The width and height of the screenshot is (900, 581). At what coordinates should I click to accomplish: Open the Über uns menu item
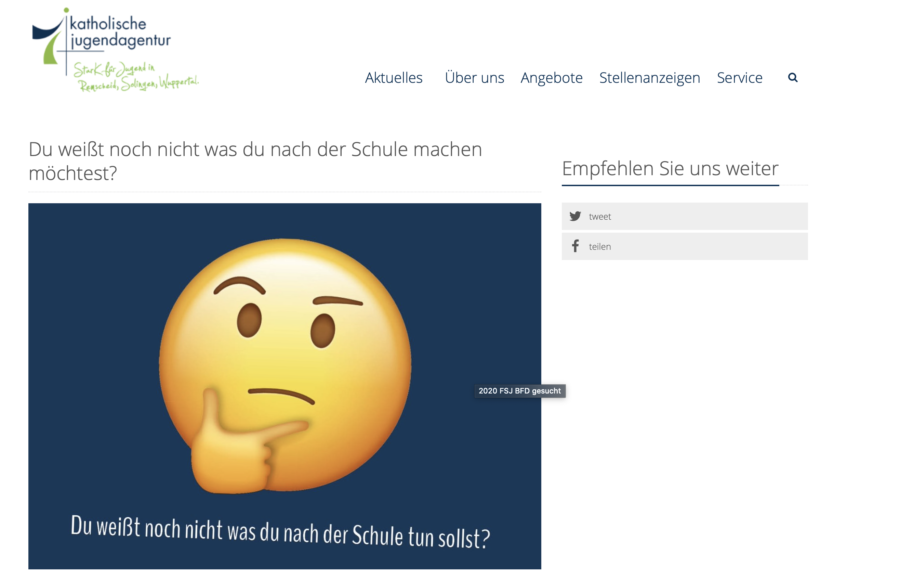pyautogui.click(x=474, y=78)
